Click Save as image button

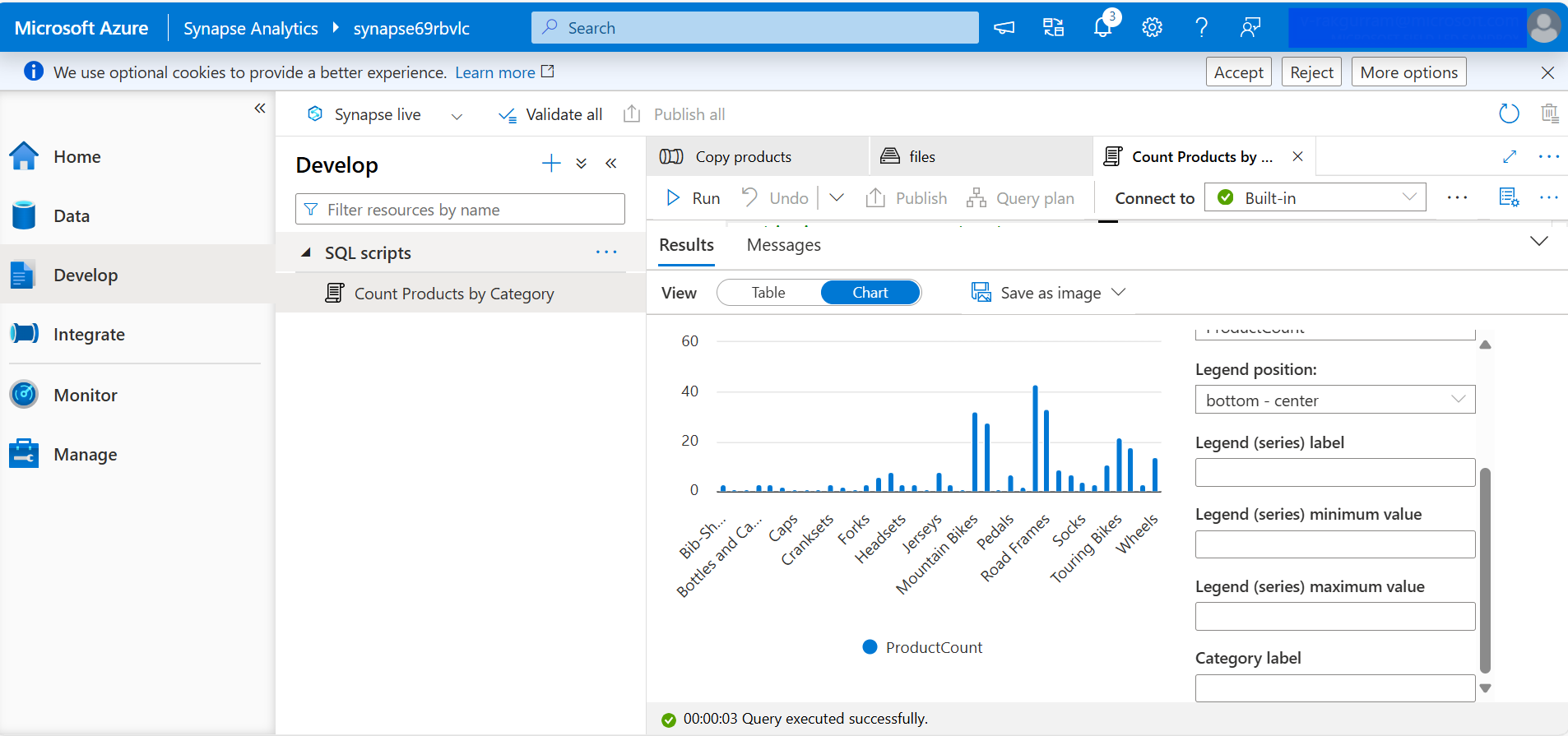(x=1037, y=293)
